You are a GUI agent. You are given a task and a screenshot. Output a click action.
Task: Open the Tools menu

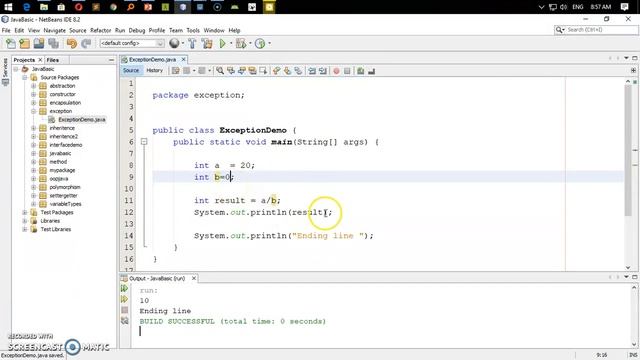(x=193, y=31)
